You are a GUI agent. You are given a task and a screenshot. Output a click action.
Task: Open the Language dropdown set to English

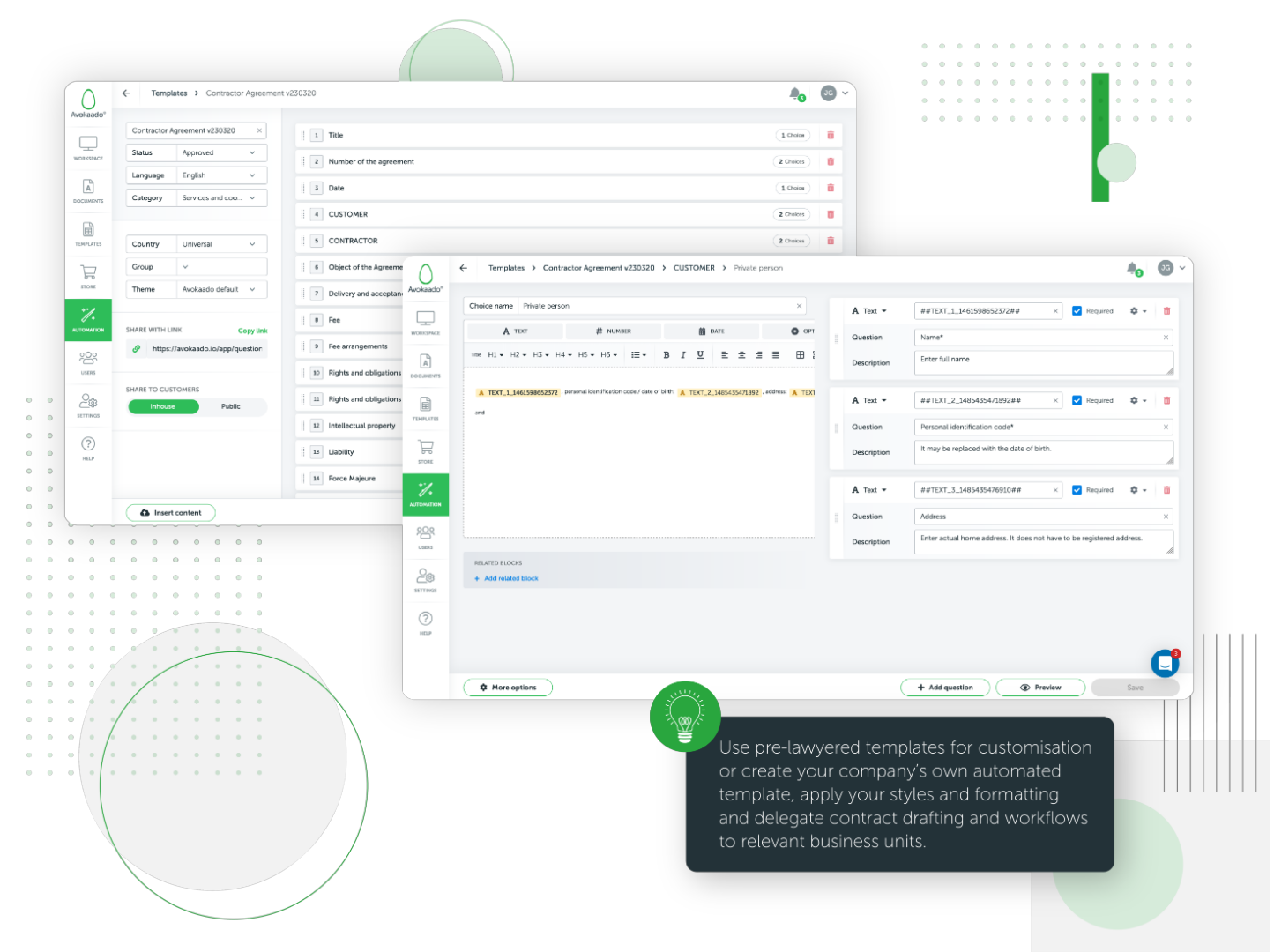220,175
